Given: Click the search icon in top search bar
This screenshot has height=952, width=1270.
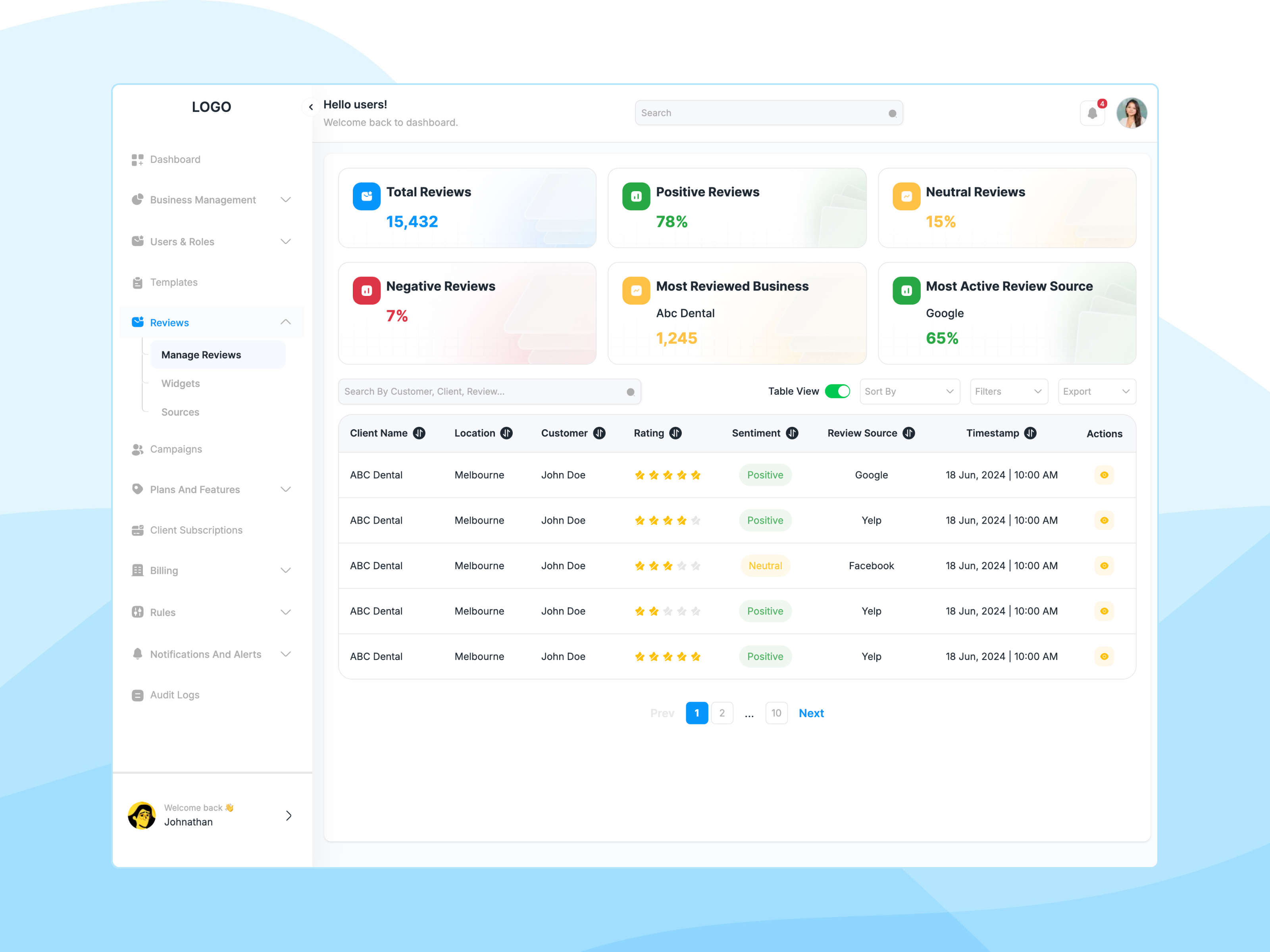Looking at the screenshot, I should click(892, 113).
